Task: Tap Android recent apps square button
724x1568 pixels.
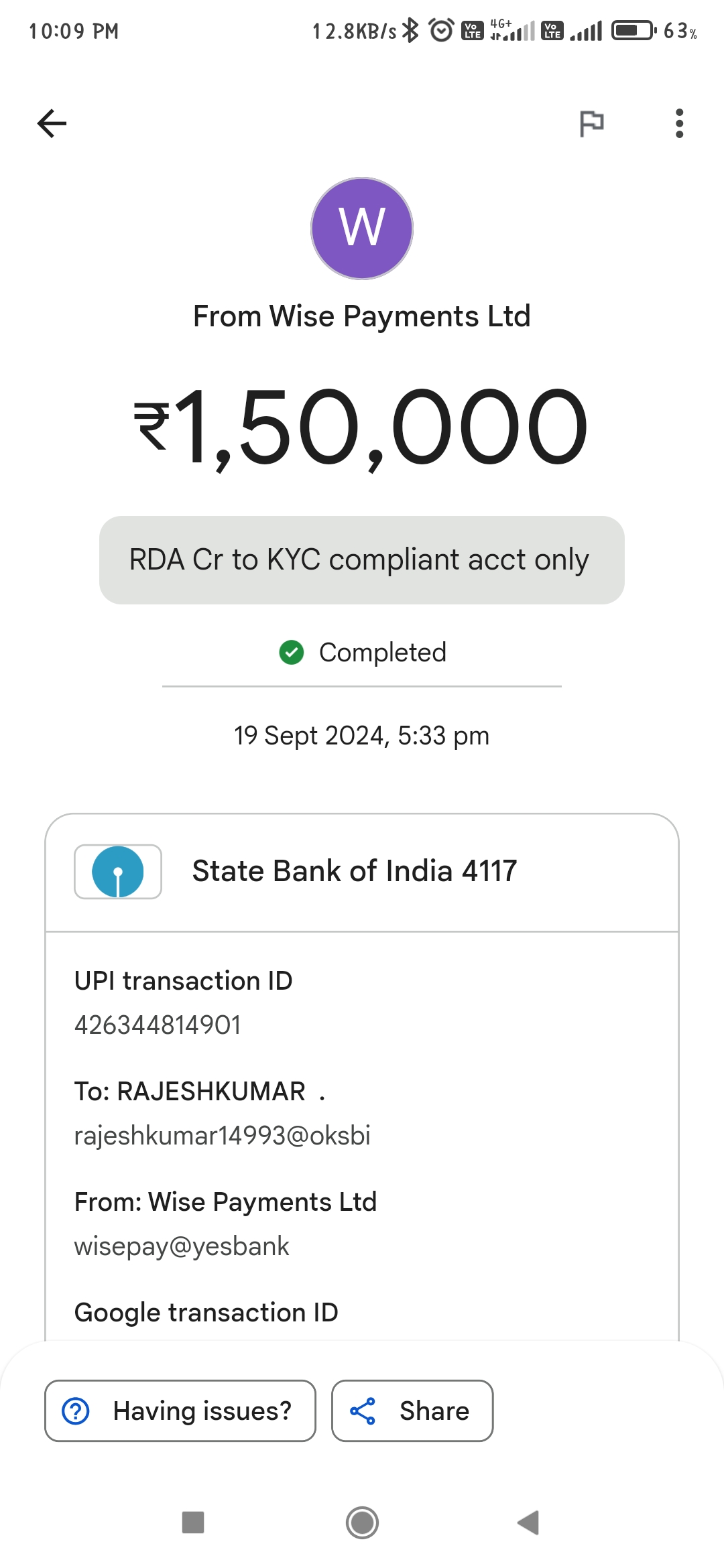Action: [193, 1522]
